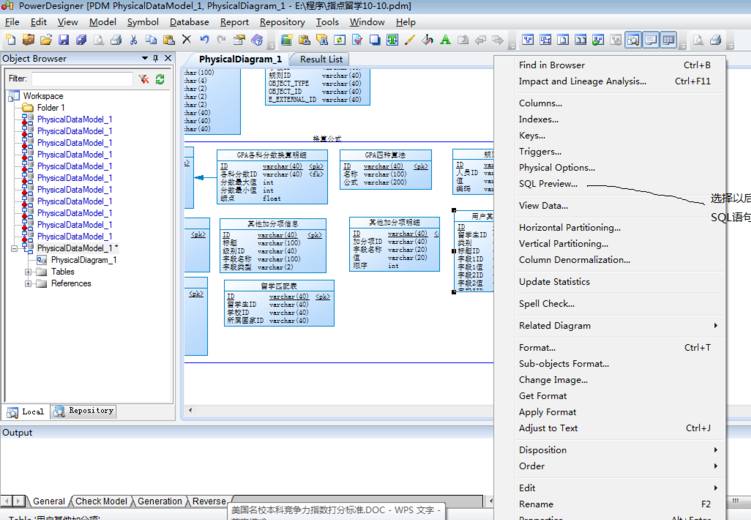Select PhysicalDiagram_1 in the tree
751x520 pixels.
tap(83, 260)
